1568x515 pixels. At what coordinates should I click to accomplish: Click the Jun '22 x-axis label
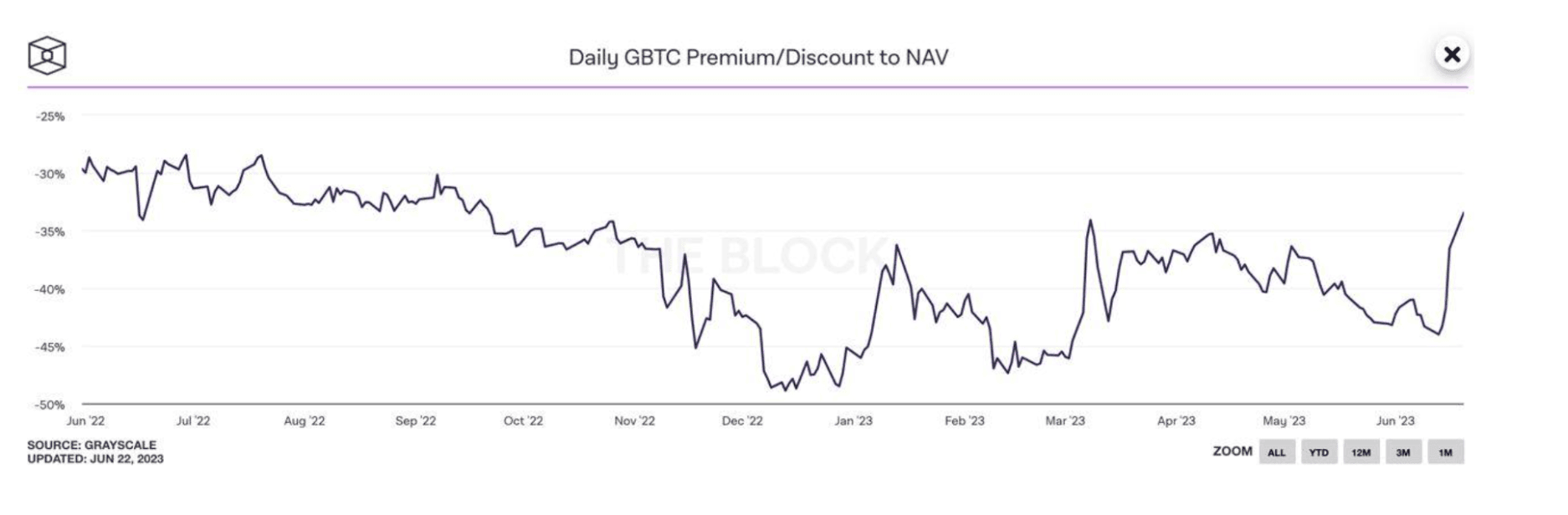85,421
